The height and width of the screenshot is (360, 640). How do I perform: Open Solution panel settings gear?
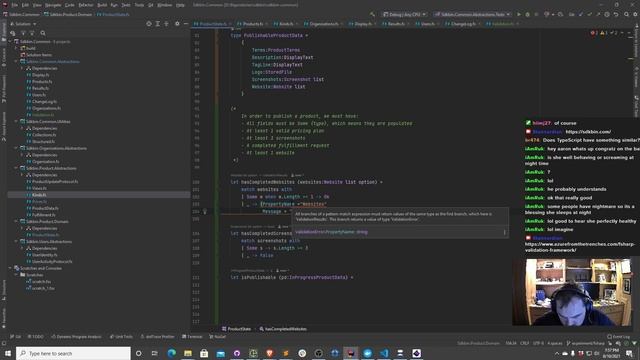(177, 24)
